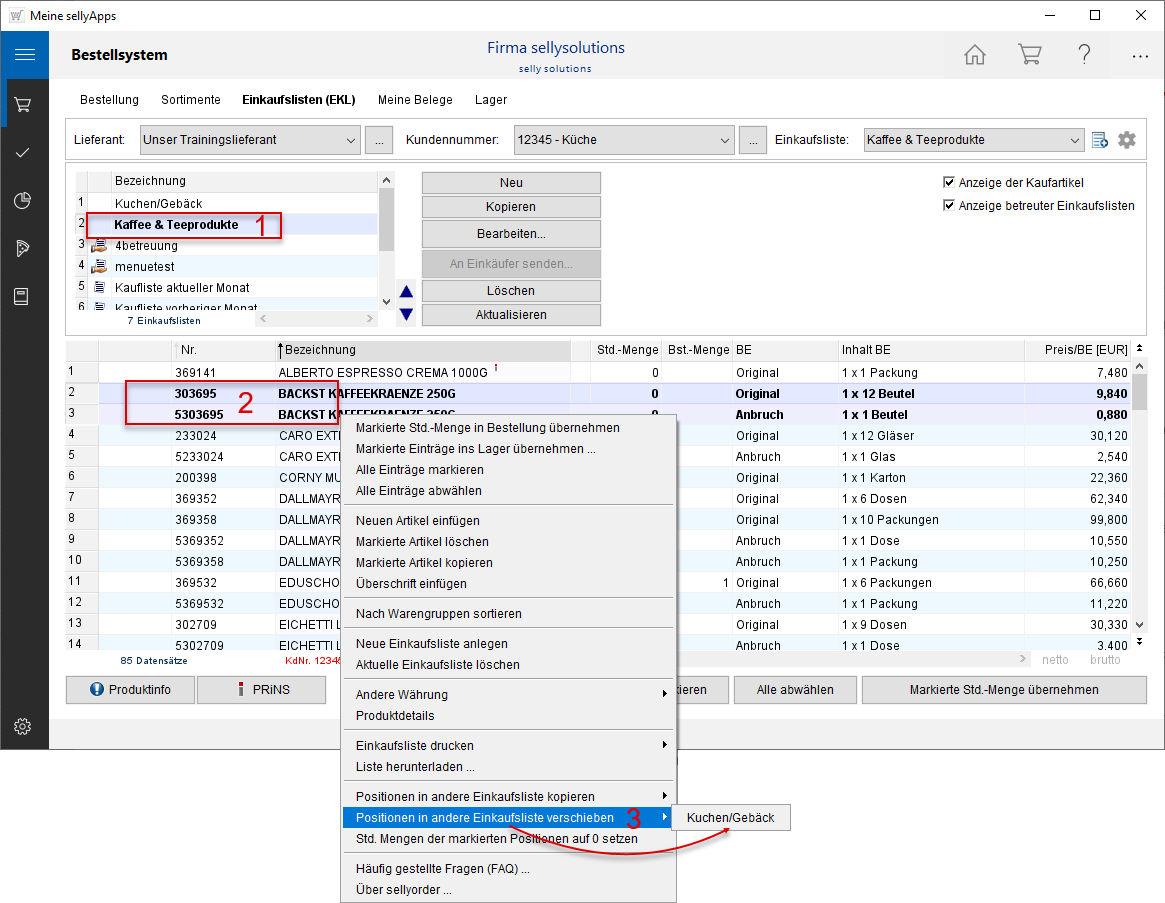Toggle 'Anzeige der Kaufartikel' checkbox
This screenshot has height=903, width=1165.
(x=949, y=183)
